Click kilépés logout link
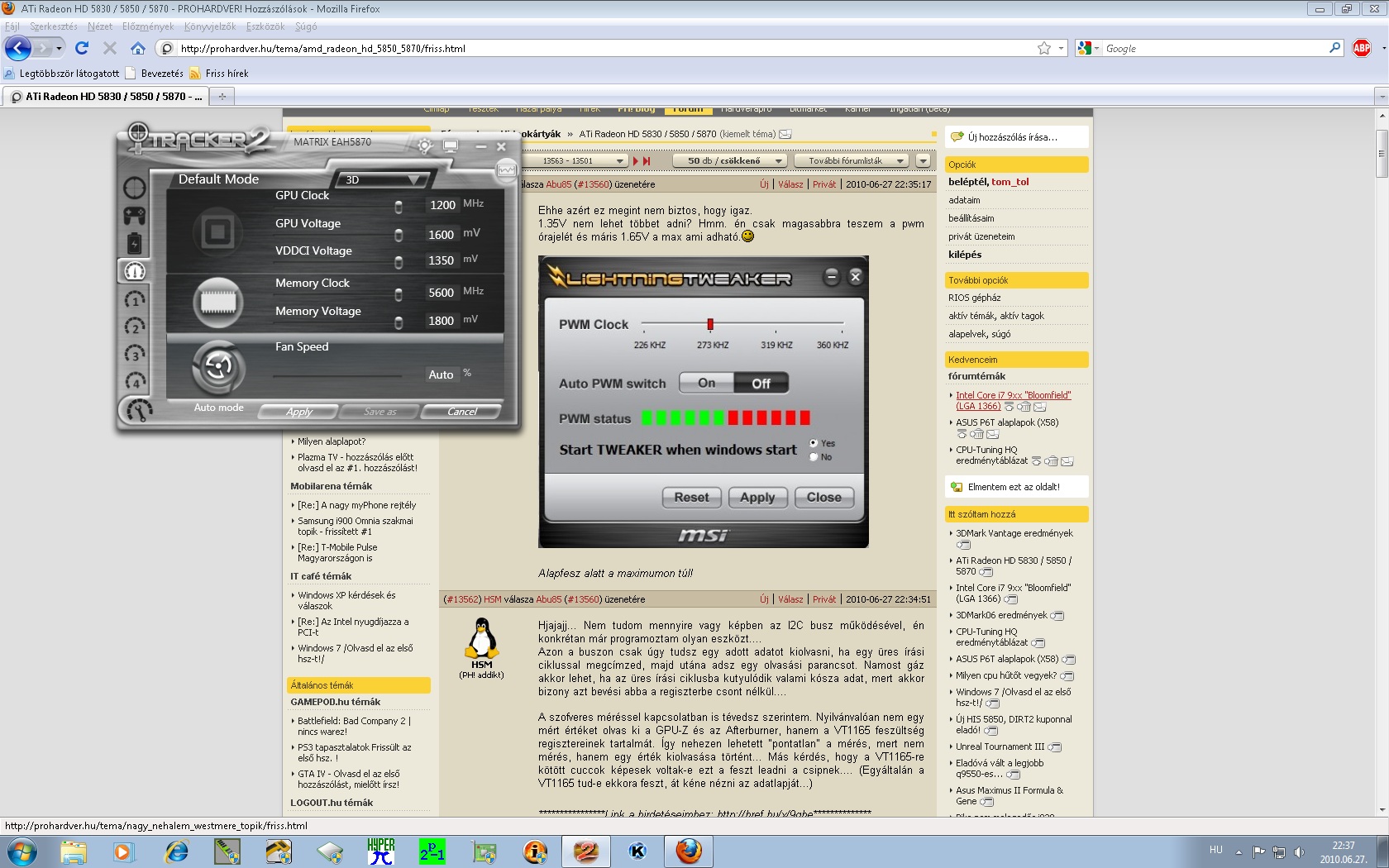The height and width of the screenshot is (868, 1389). tap(965, 255)
